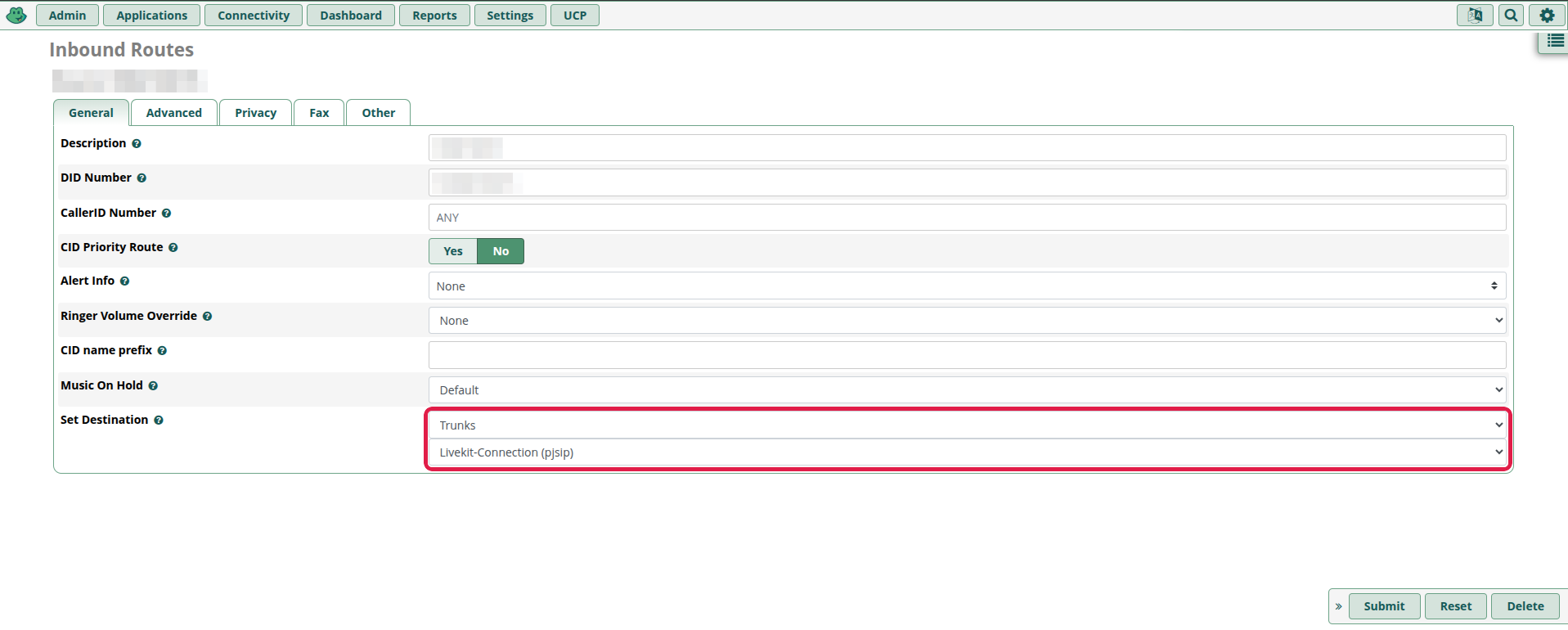The width and height of the screenshot is (1568, 630).
Task: Switch to the Fax tab
Action: [x=319, y=113]
